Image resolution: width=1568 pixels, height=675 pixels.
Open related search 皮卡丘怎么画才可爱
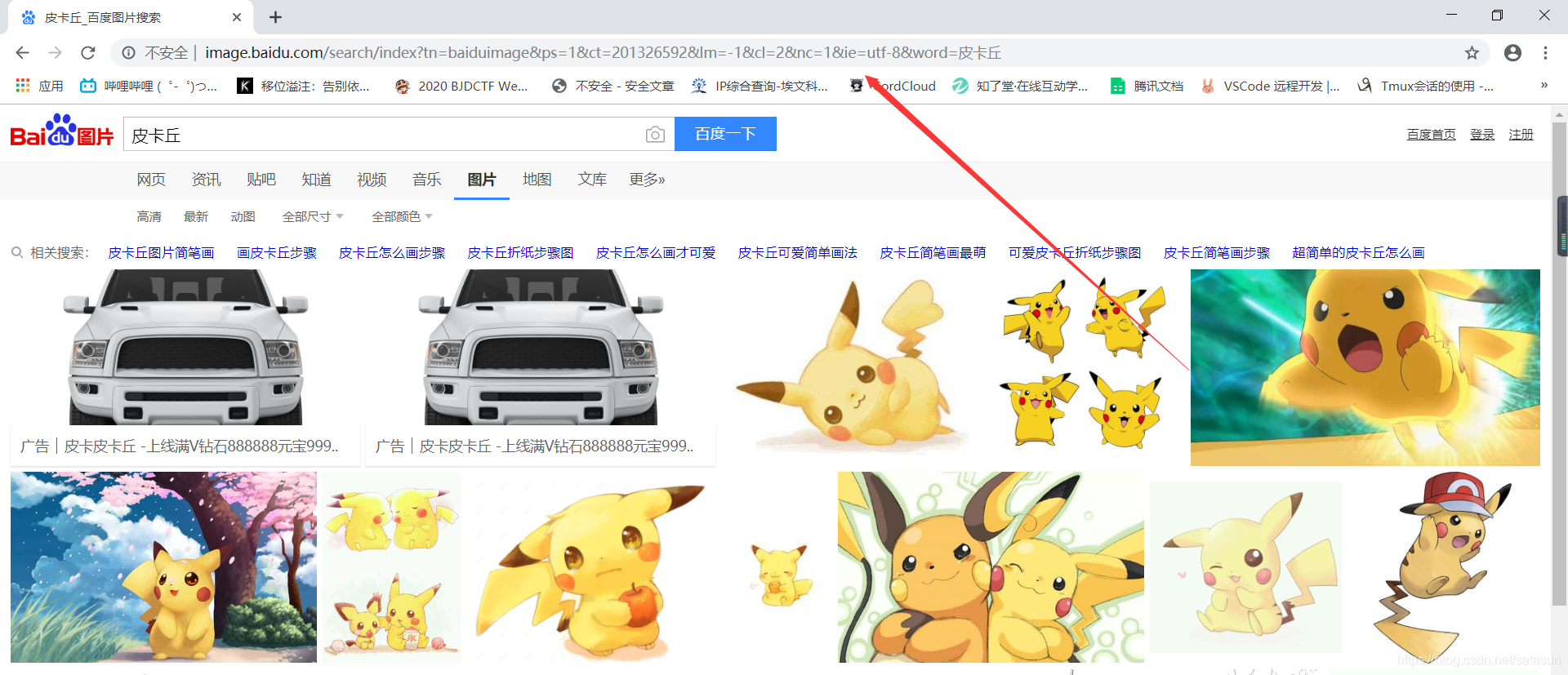pyautogui.click(x=656, y=253)
